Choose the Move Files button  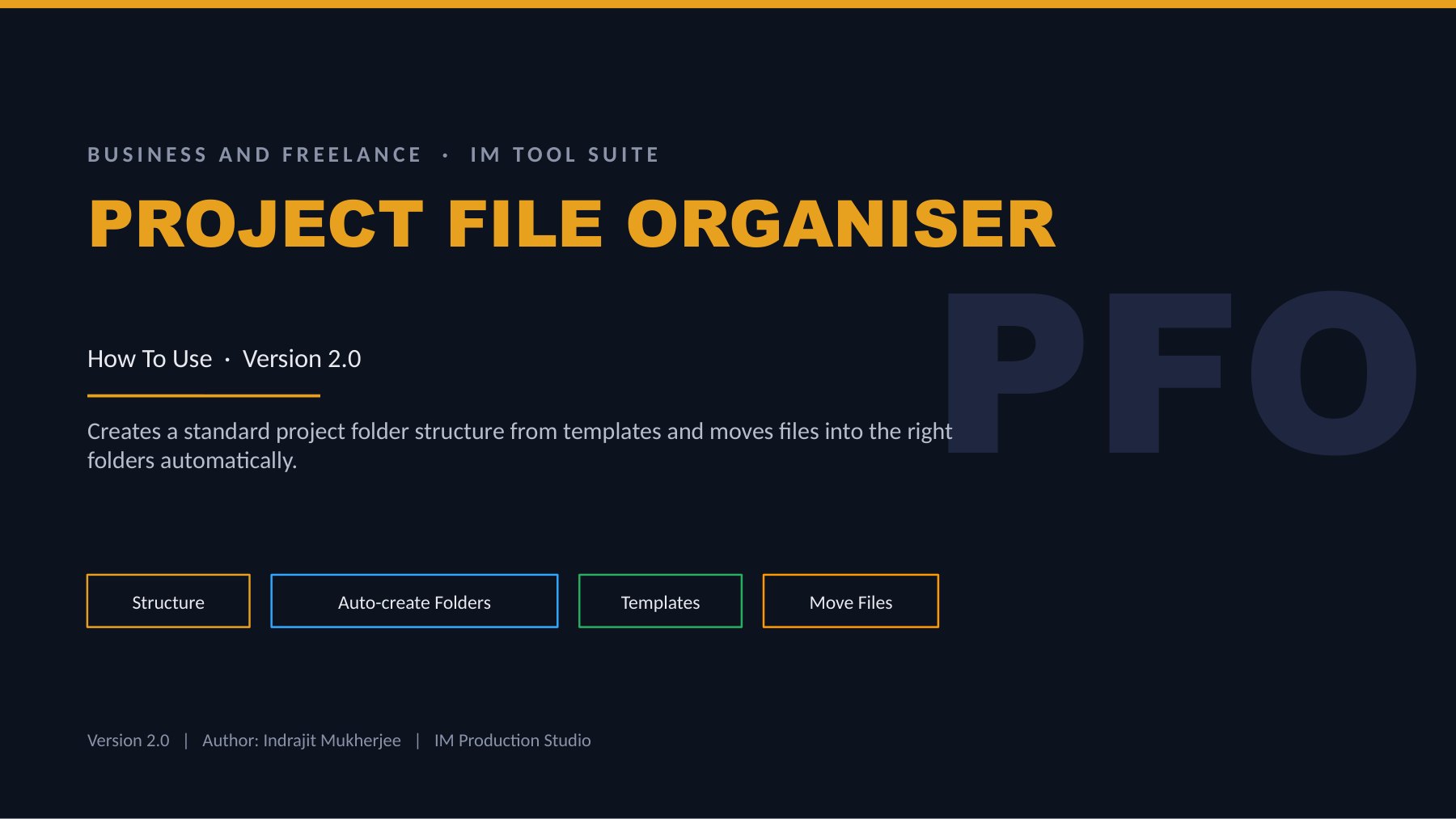pos(851,601)
